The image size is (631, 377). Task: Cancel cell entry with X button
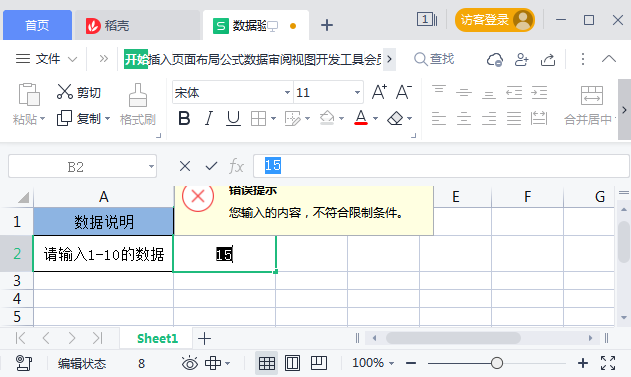click(x=185, y=166)
